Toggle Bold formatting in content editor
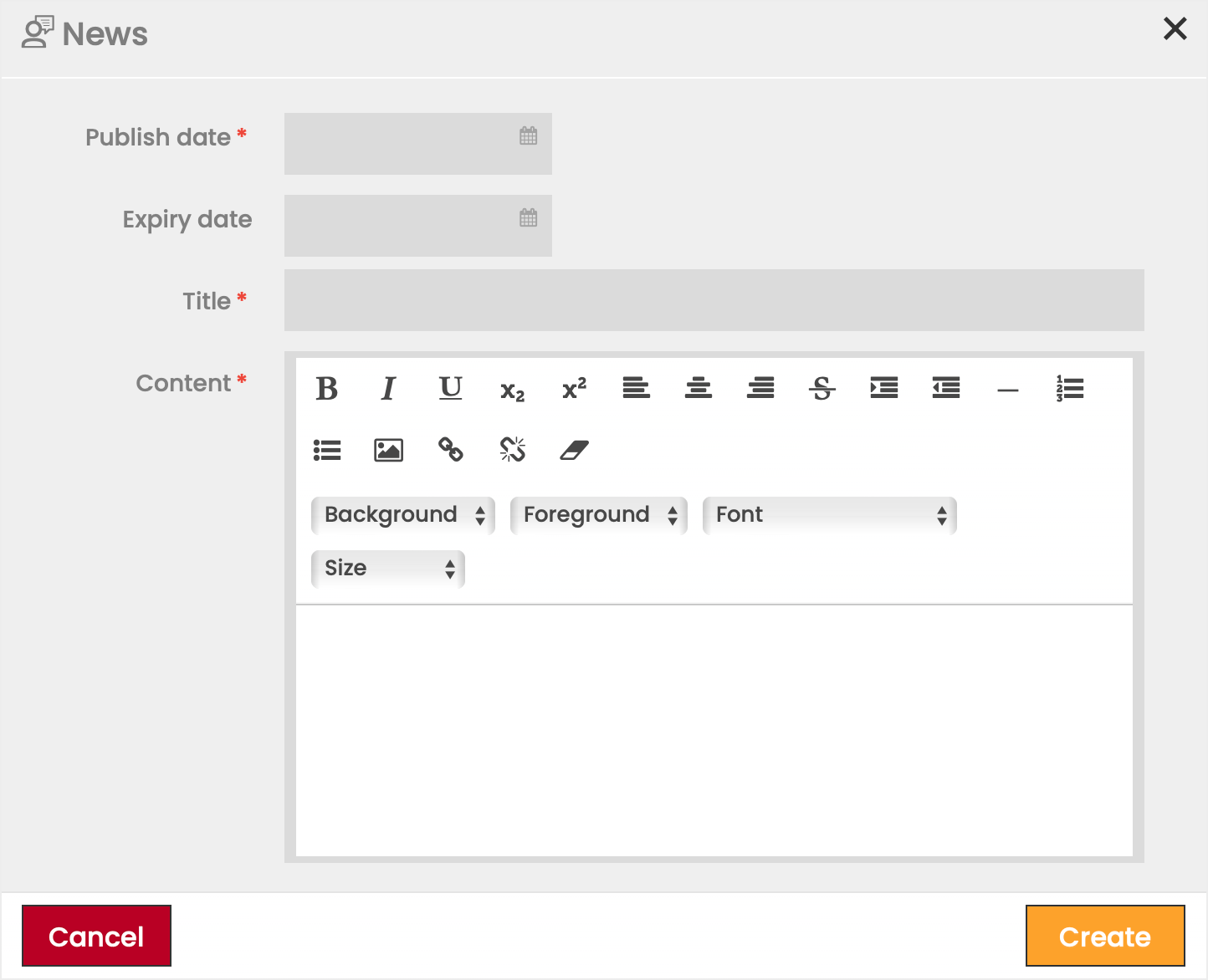The image size is (1208, 980). [327, 389]
